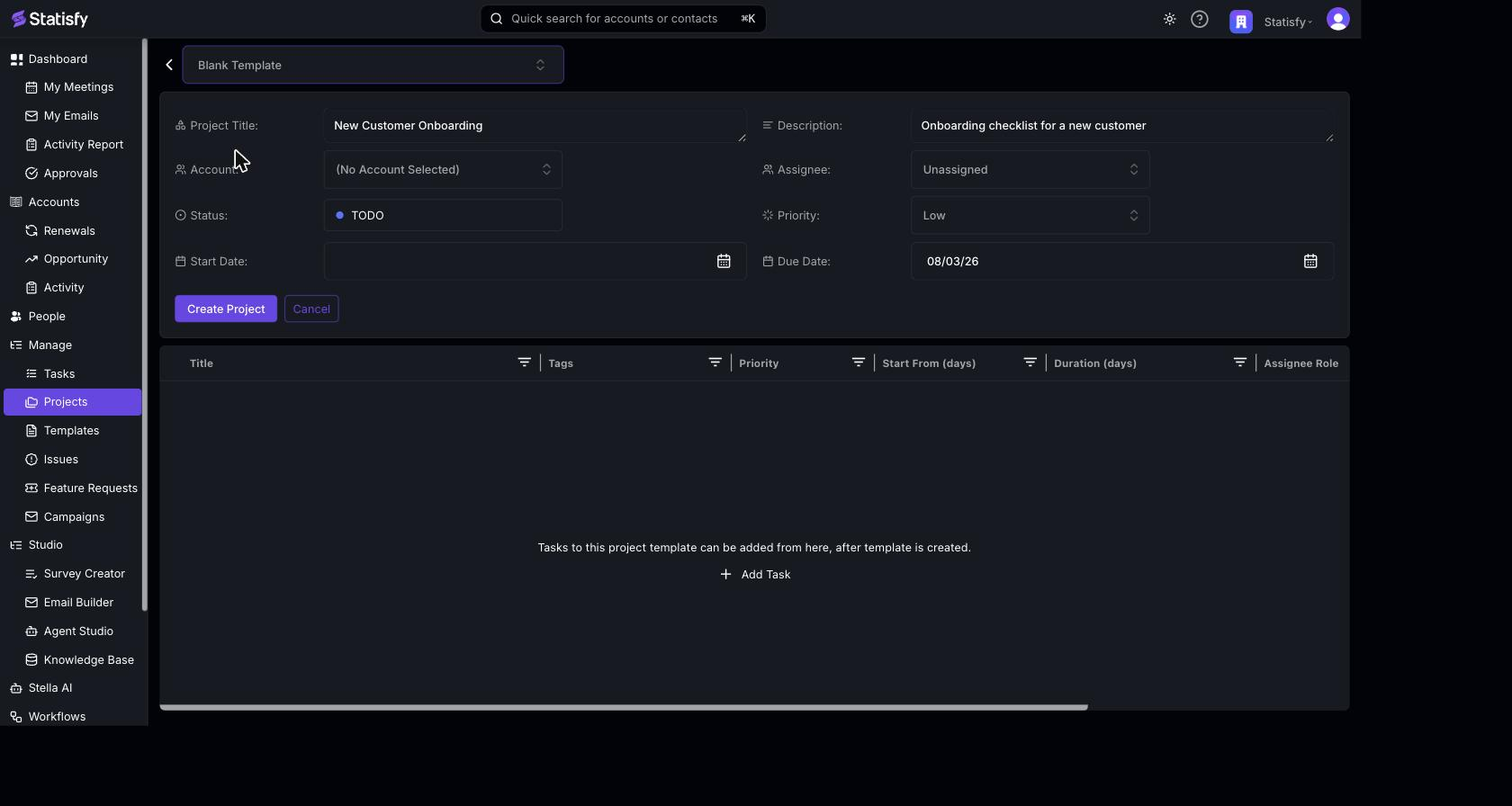
Task: Click the Stella AI bot icon
Action: tap(16, 688)
